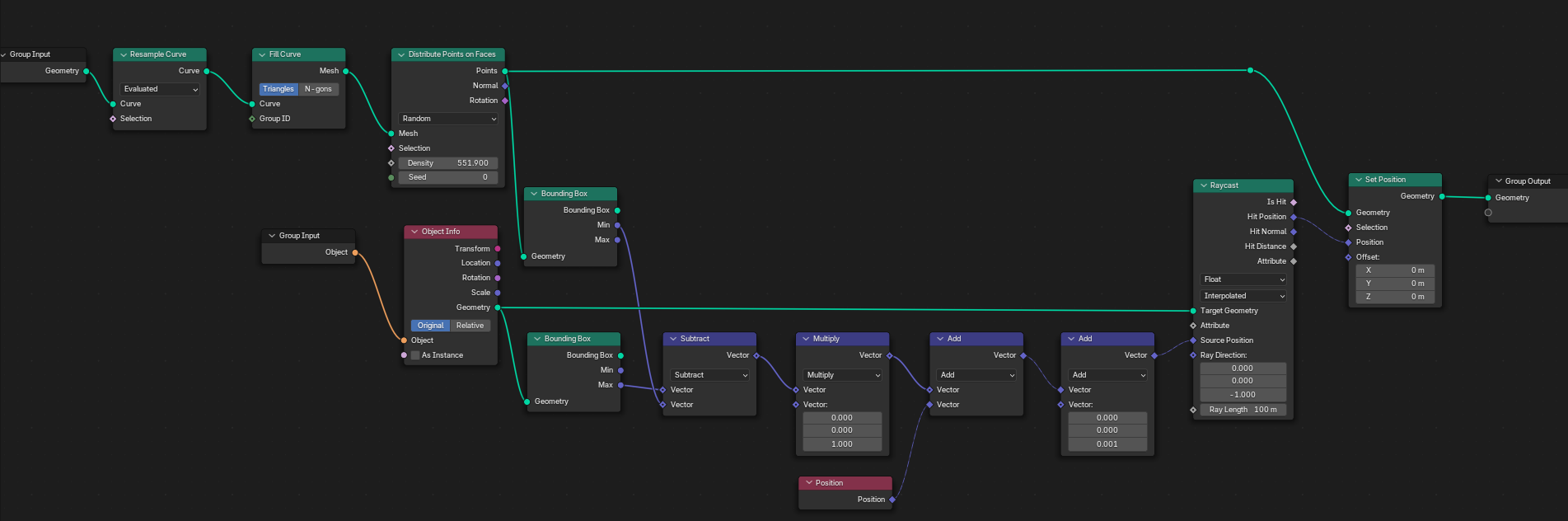Collapse the Group Output node

point(1499,181)
